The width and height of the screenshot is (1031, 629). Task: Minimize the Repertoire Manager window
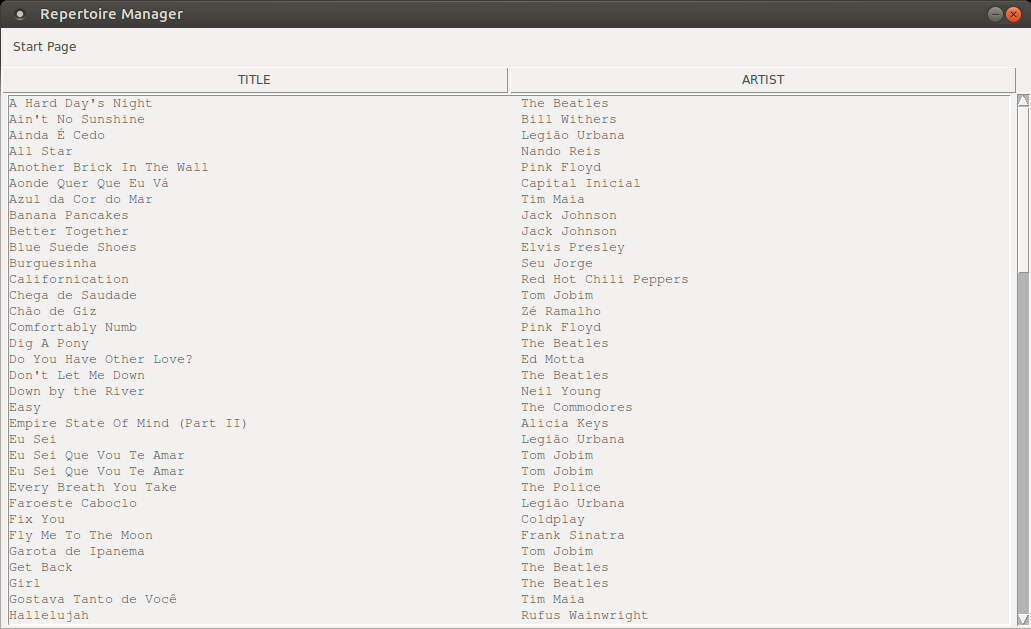[995, 14]
